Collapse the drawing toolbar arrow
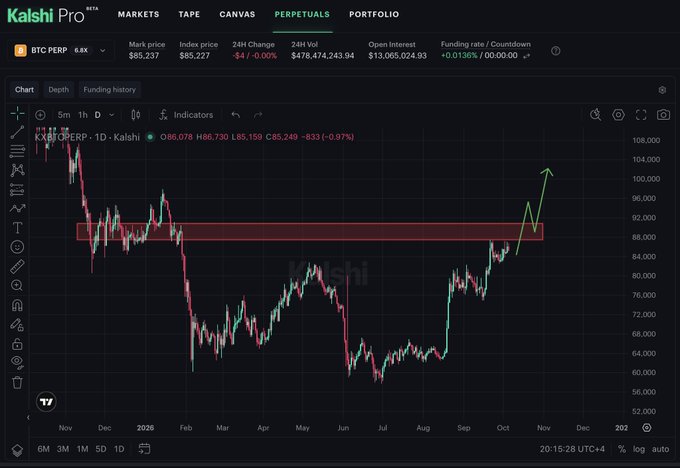Screen dimensions: 680x468 point(28,417)
